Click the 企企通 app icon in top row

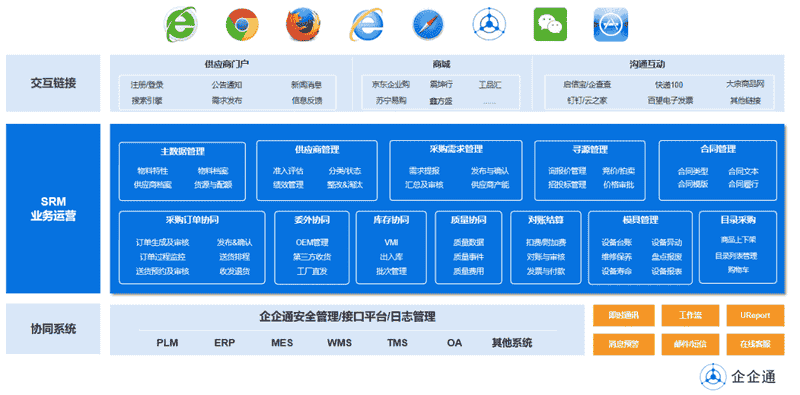point(489,24)
